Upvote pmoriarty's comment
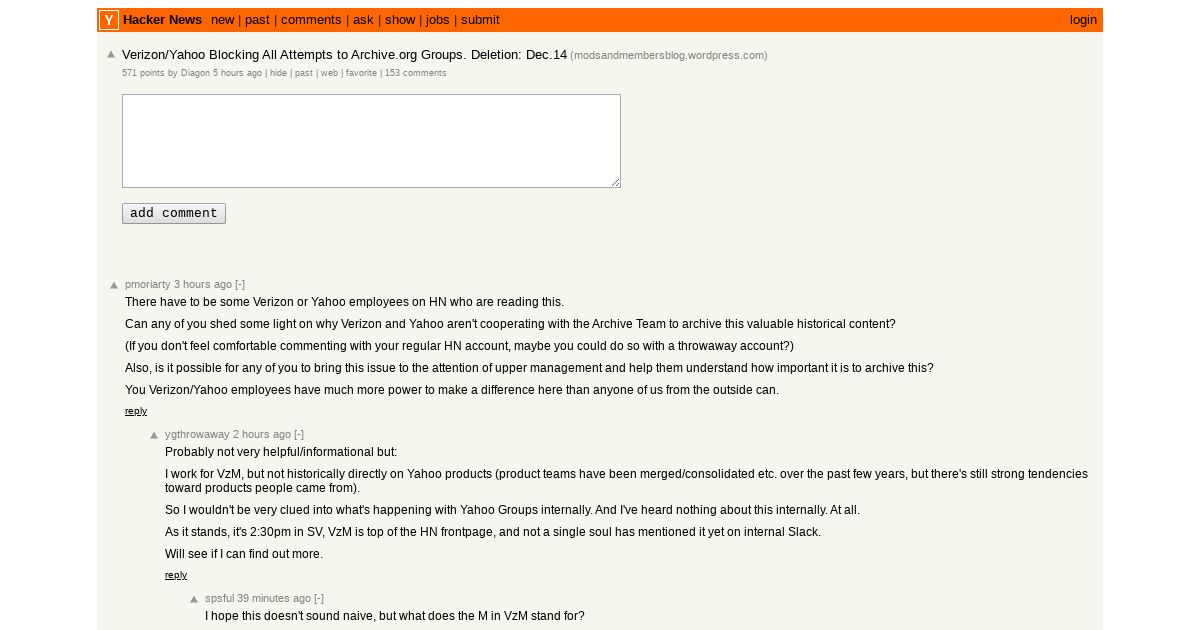Viewport: 1200px width, 630px height. [x=114, y=285]
